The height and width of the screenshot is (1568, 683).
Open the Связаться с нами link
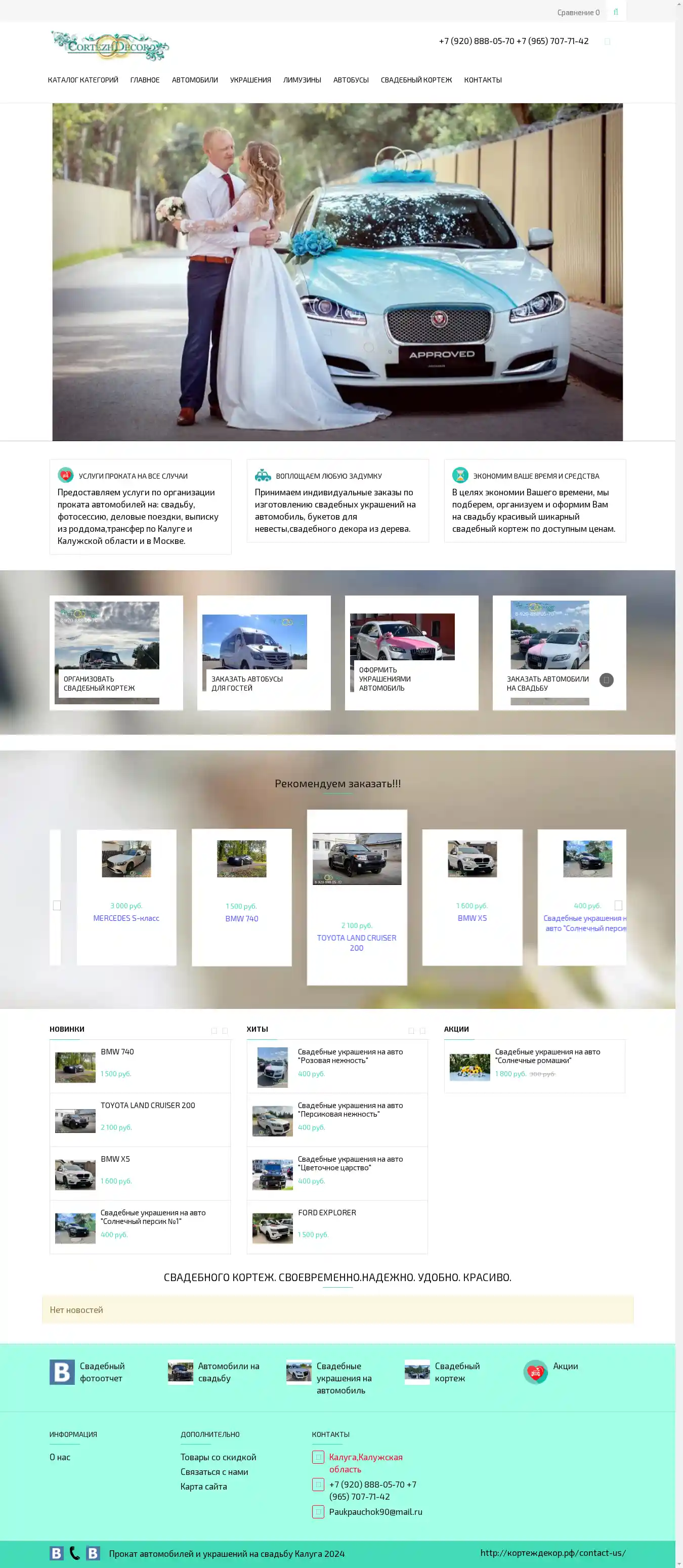click(x=214, y=1471)
